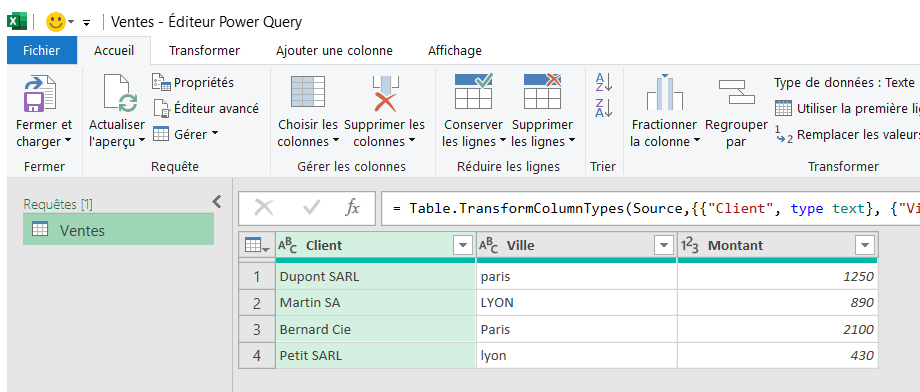
Task: Click the Choisir les colonnes icon
Action: (x=308, y=92)
